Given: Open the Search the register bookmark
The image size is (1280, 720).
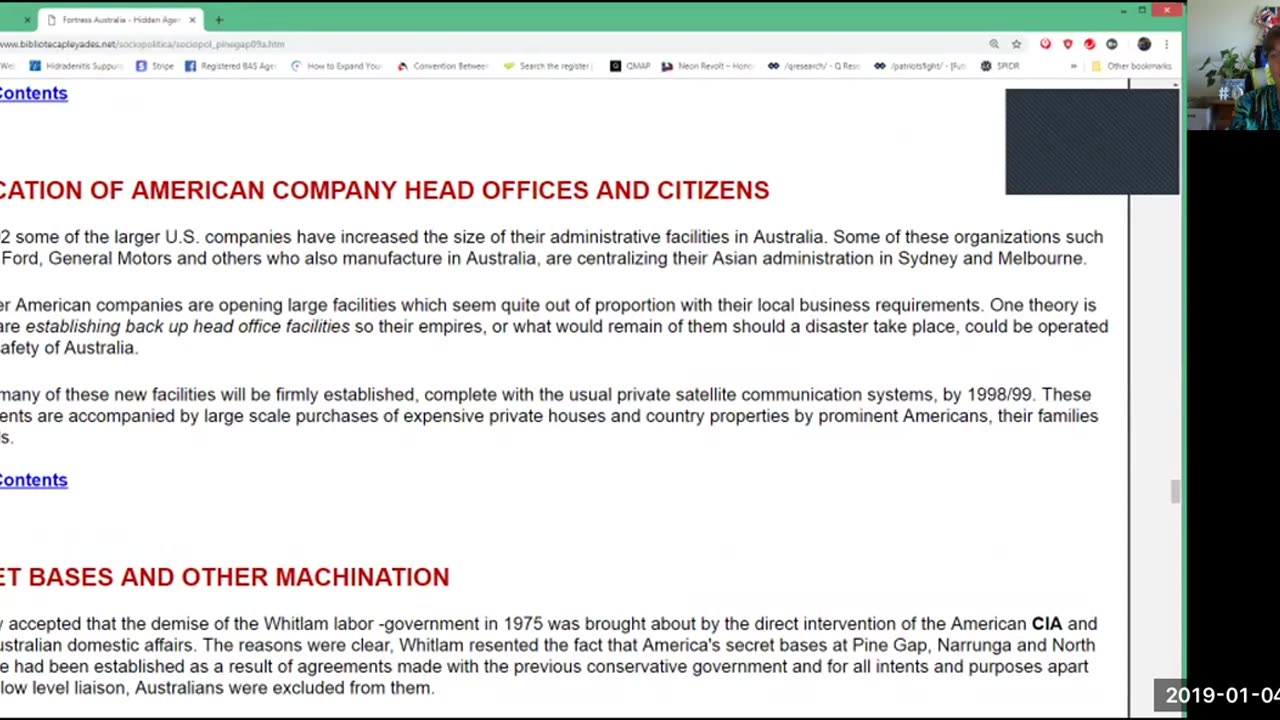Looking at the screenshot, I should point(549,66).
